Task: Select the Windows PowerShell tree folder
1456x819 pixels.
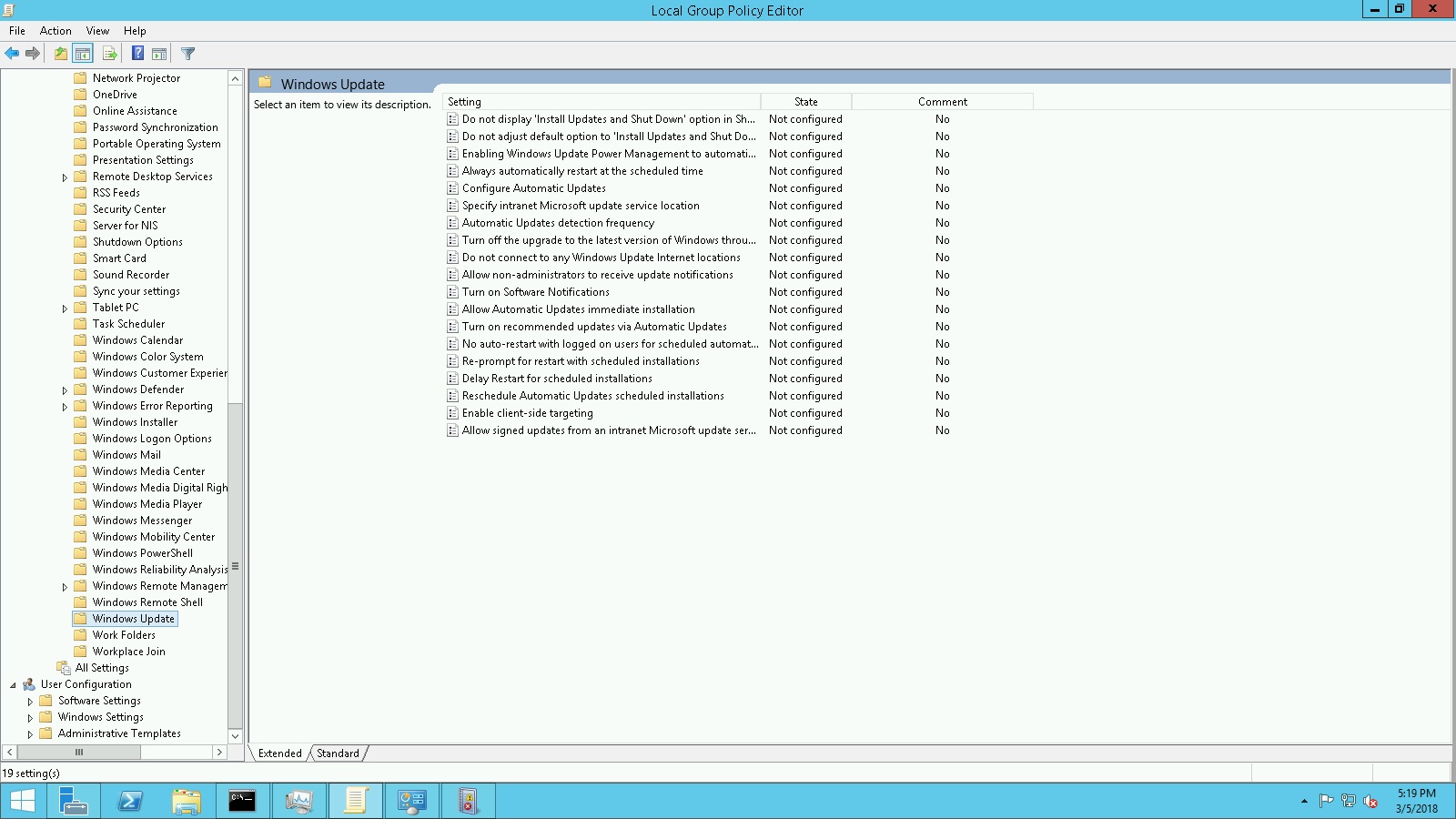Action: click(143, 553)
